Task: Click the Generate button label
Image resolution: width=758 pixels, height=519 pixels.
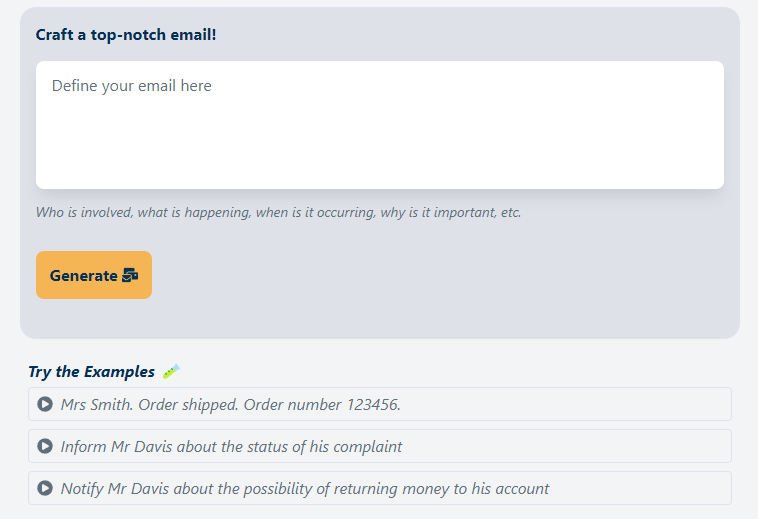Action: pyautogui.click(x=84, y=276)
